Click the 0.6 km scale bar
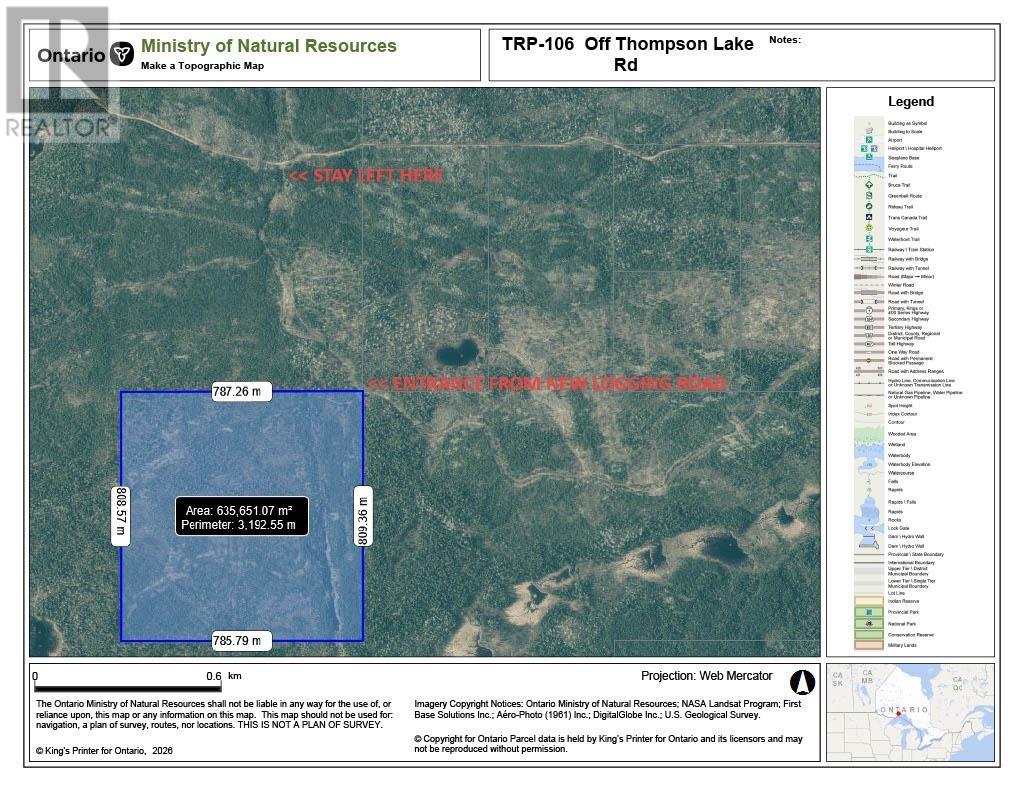Viewport: 1024px width, 791px height. [x=127, y=686]
